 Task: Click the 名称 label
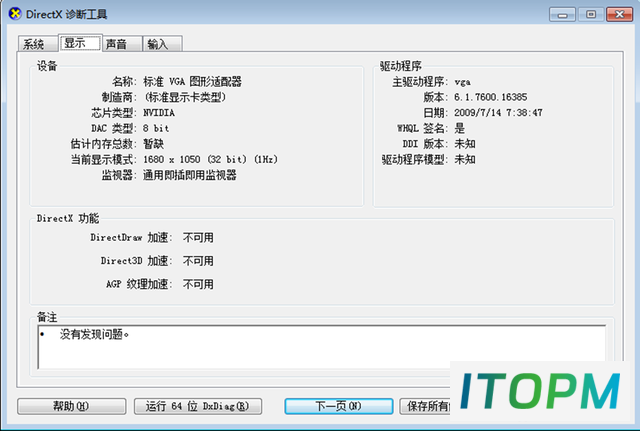[x=124, y=82]
